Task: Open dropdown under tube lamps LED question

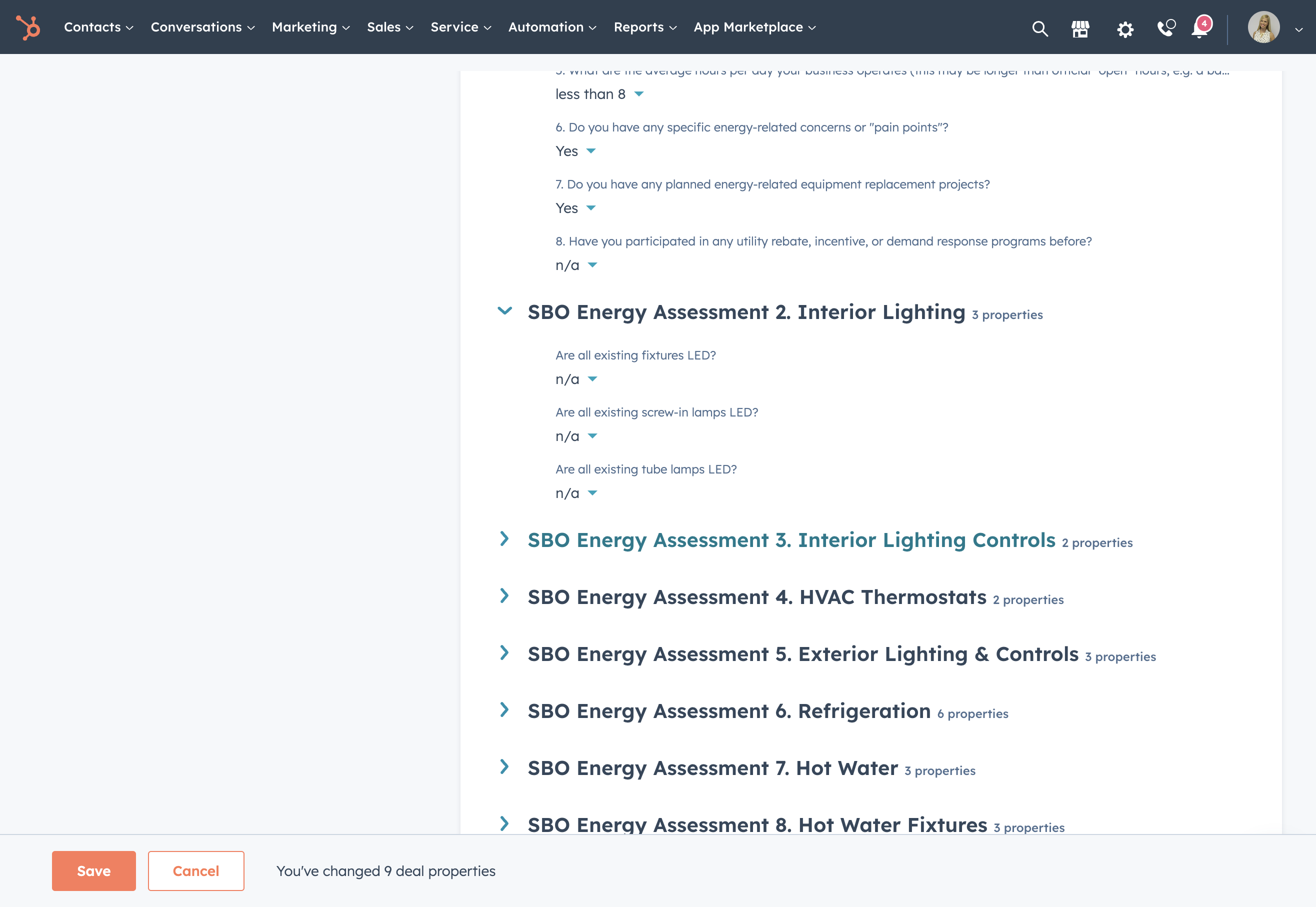Action: coord(576,493)
